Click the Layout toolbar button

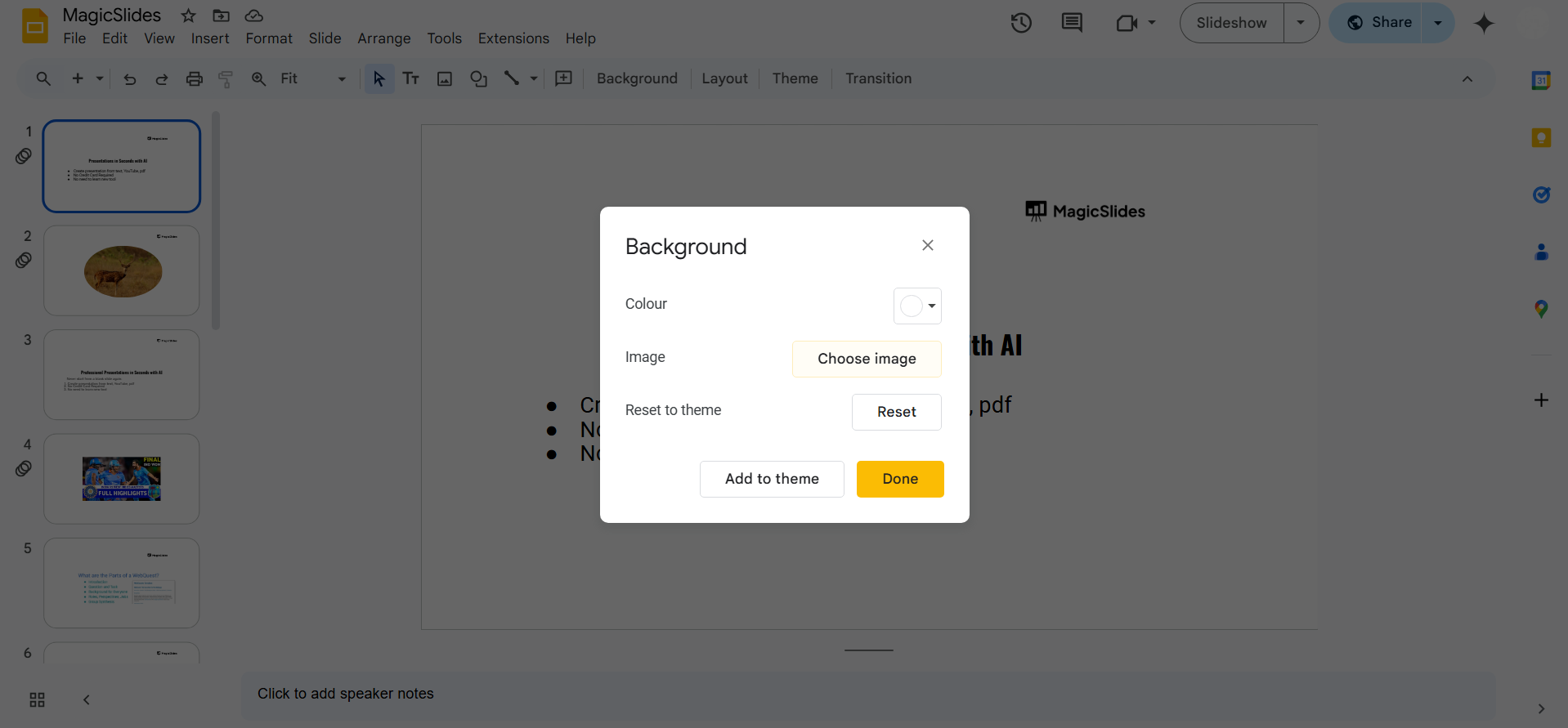724,78
